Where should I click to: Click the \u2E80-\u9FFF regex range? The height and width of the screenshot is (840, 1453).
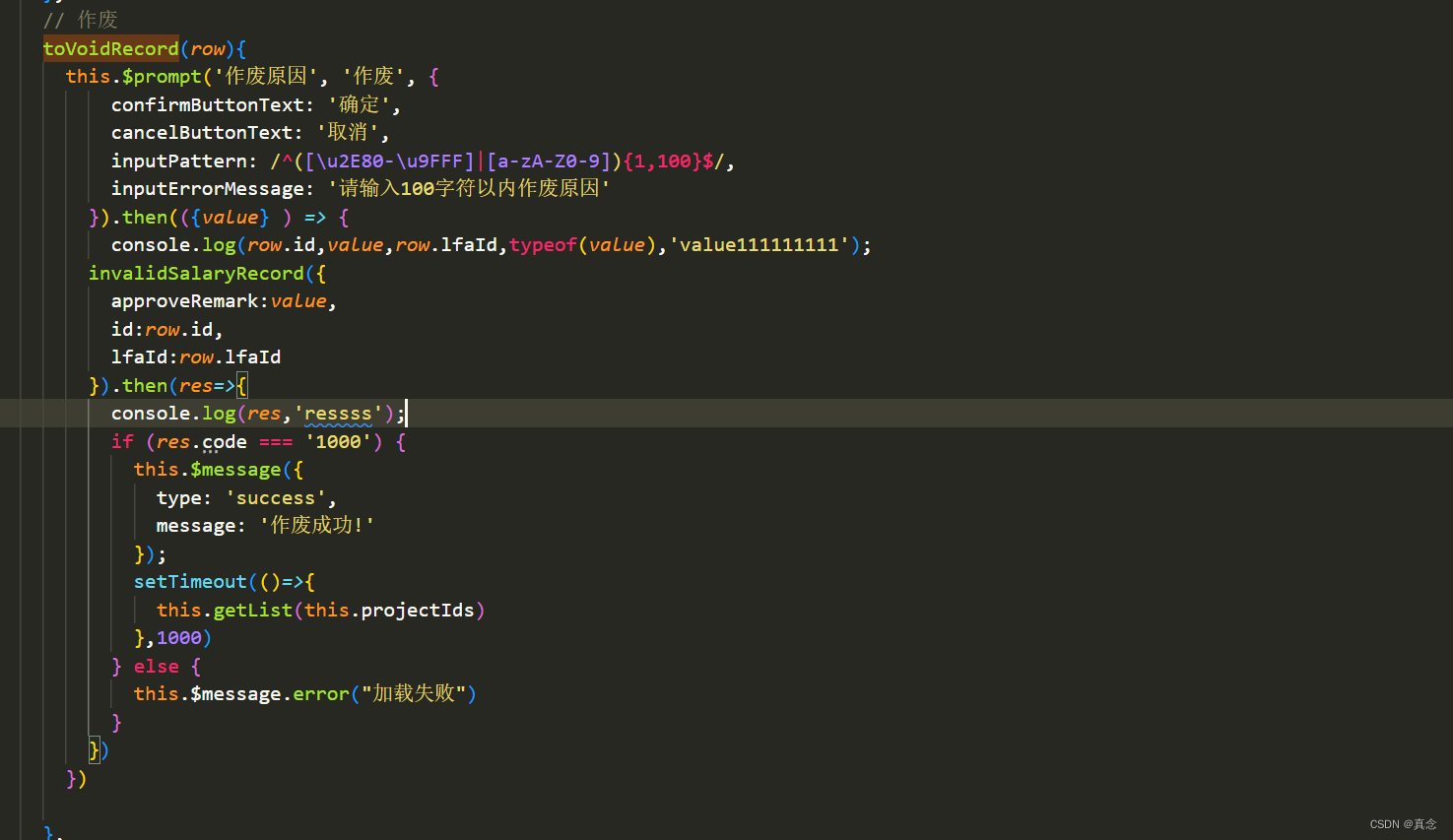(390, 161)
